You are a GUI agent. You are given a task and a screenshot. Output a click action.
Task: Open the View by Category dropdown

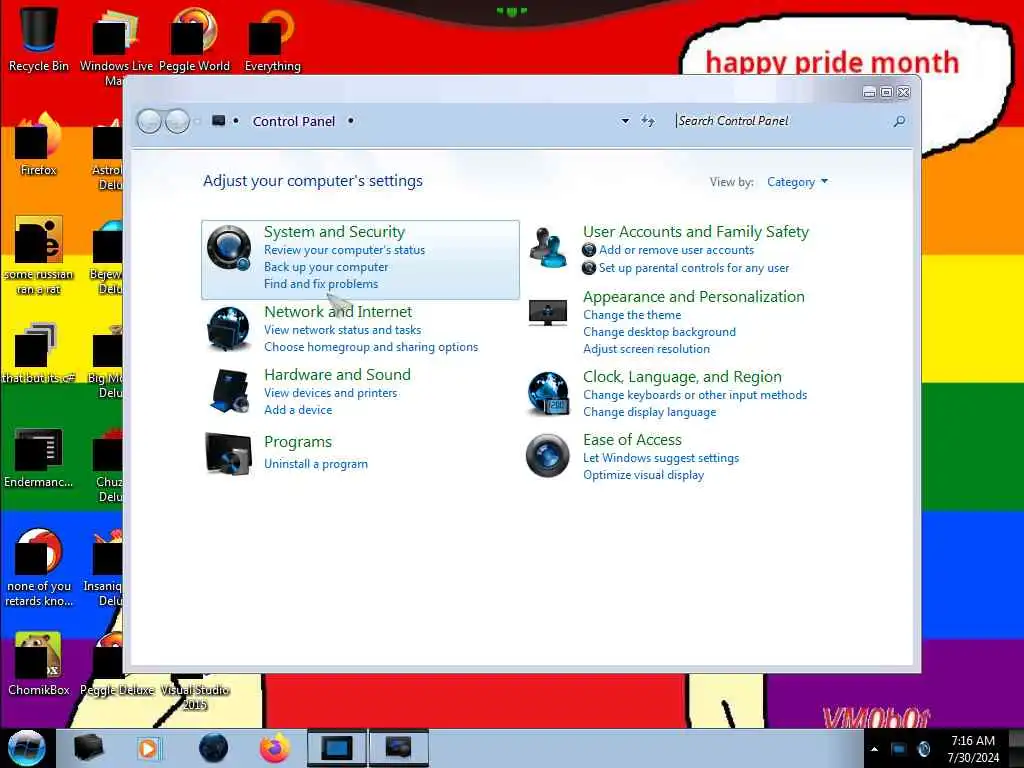tap(797, 182)
